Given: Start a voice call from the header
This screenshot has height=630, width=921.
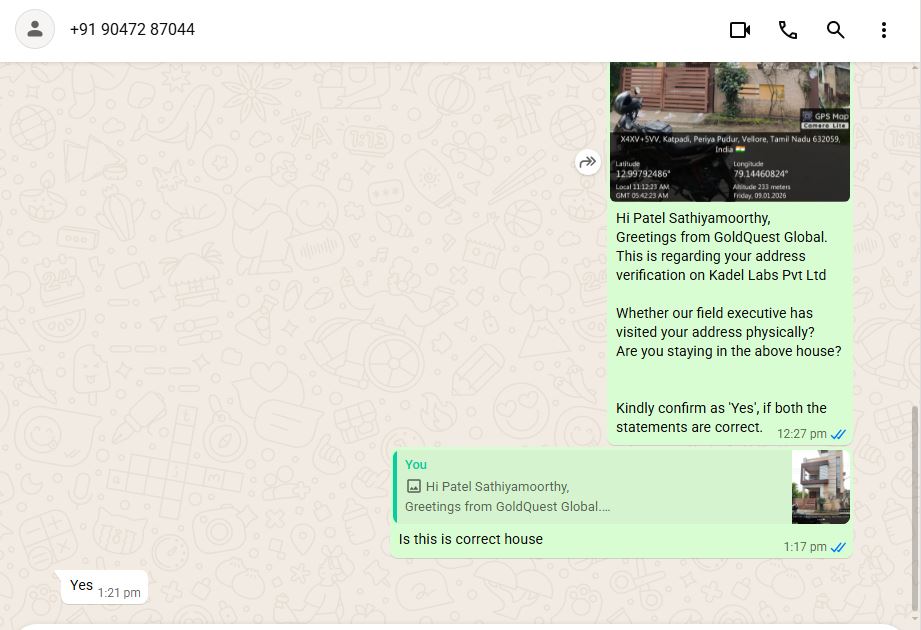Looking at the screenshot, I should [788, 30].
